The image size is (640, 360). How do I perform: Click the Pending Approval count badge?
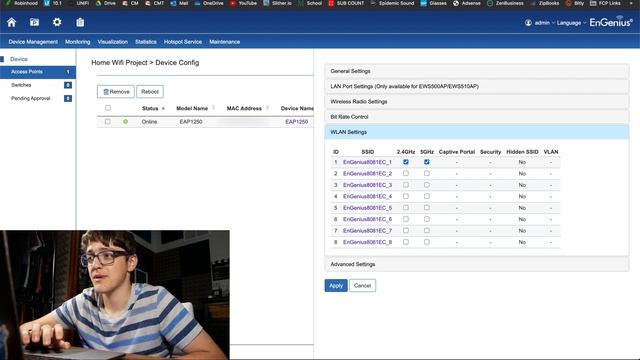(68, 98)
